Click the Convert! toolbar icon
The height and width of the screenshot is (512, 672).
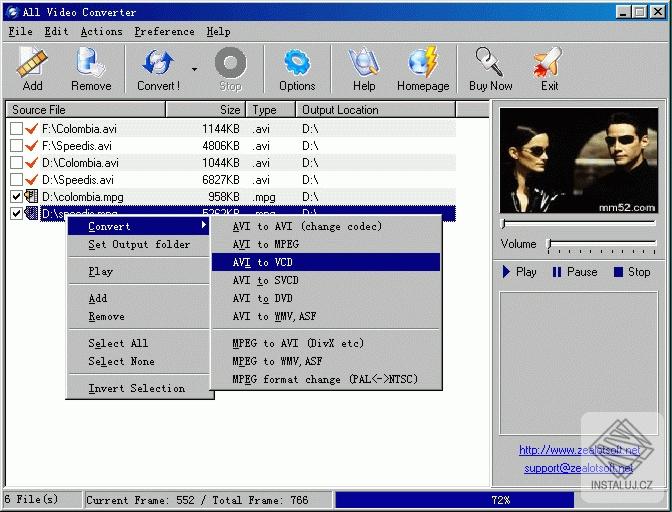click(x=158, y=69)
